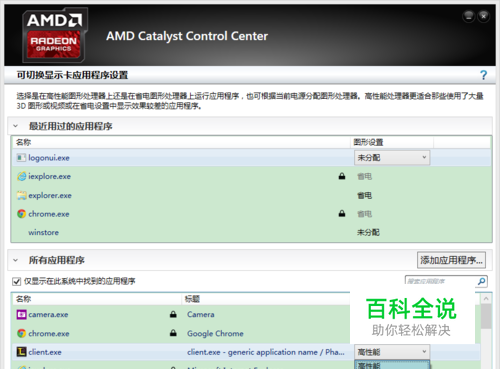This screenshot has height=369, width=500.
Task: Click the lock icon next to camera.exe
Action: (173, 314)
